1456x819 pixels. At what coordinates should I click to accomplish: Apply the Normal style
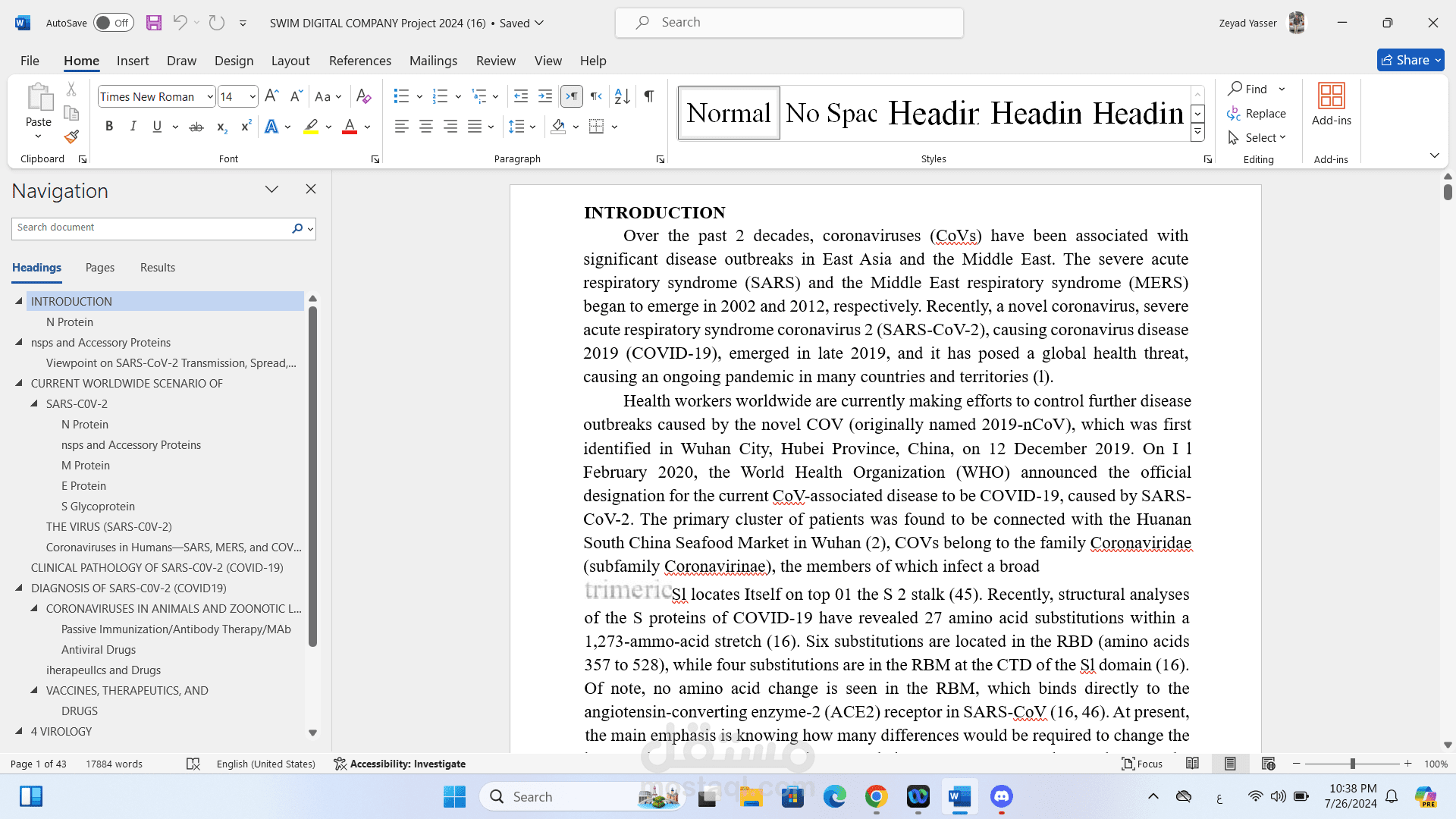point(729,113)
